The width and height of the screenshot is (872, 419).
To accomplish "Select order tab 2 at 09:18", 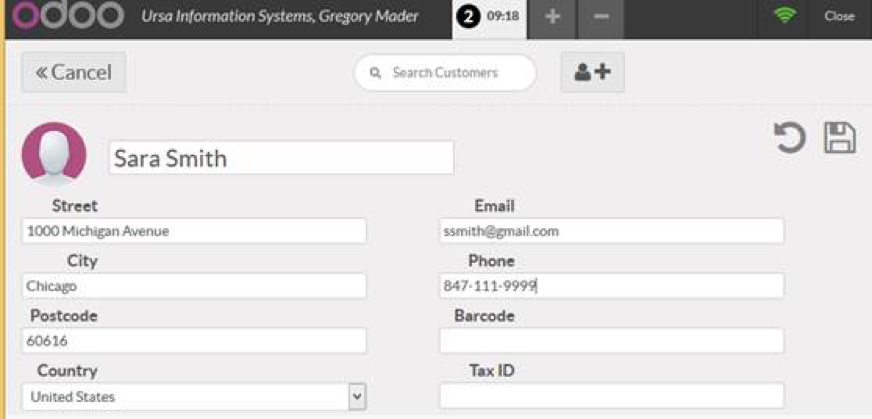I will coord(488,17).
